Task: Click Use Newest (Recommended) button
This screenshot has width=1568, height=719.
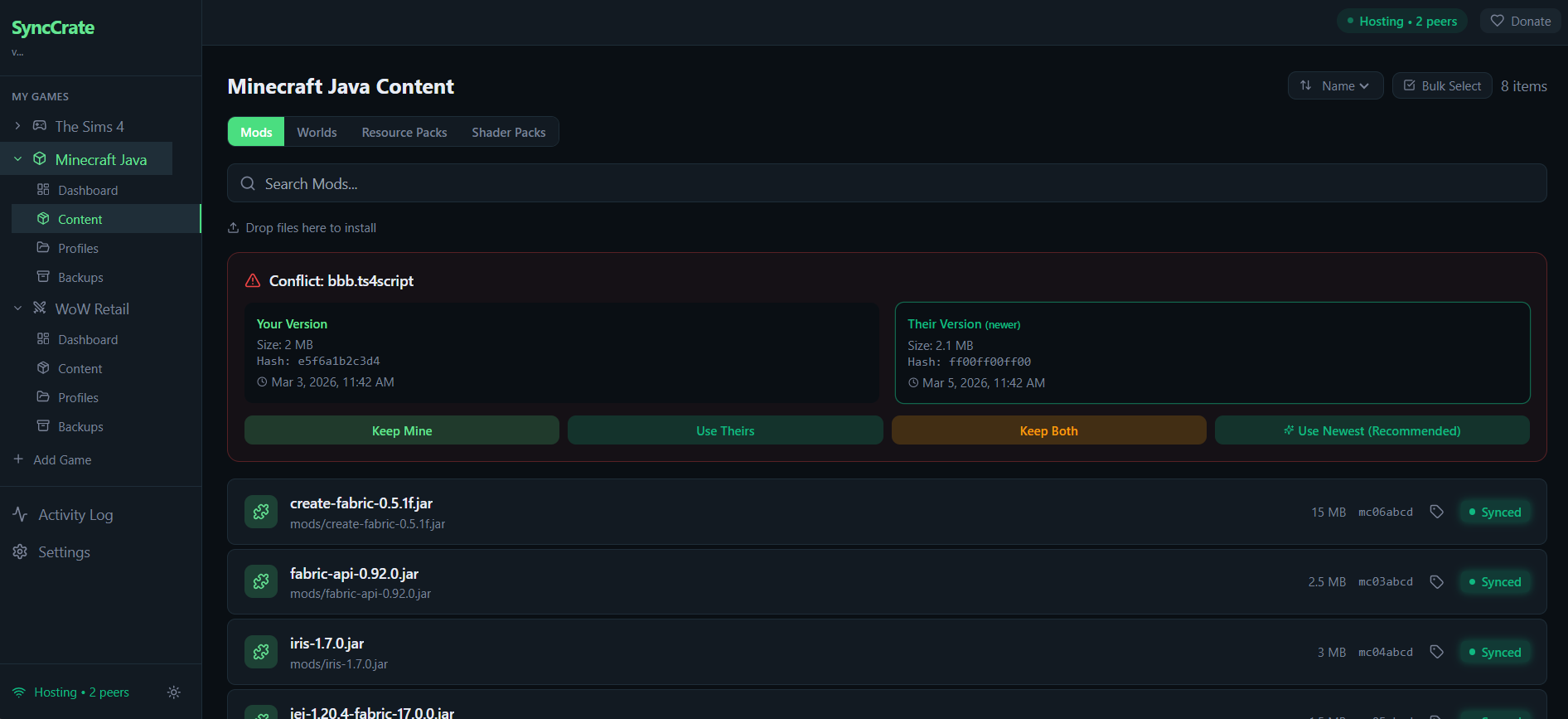Action: [1372, 431]
